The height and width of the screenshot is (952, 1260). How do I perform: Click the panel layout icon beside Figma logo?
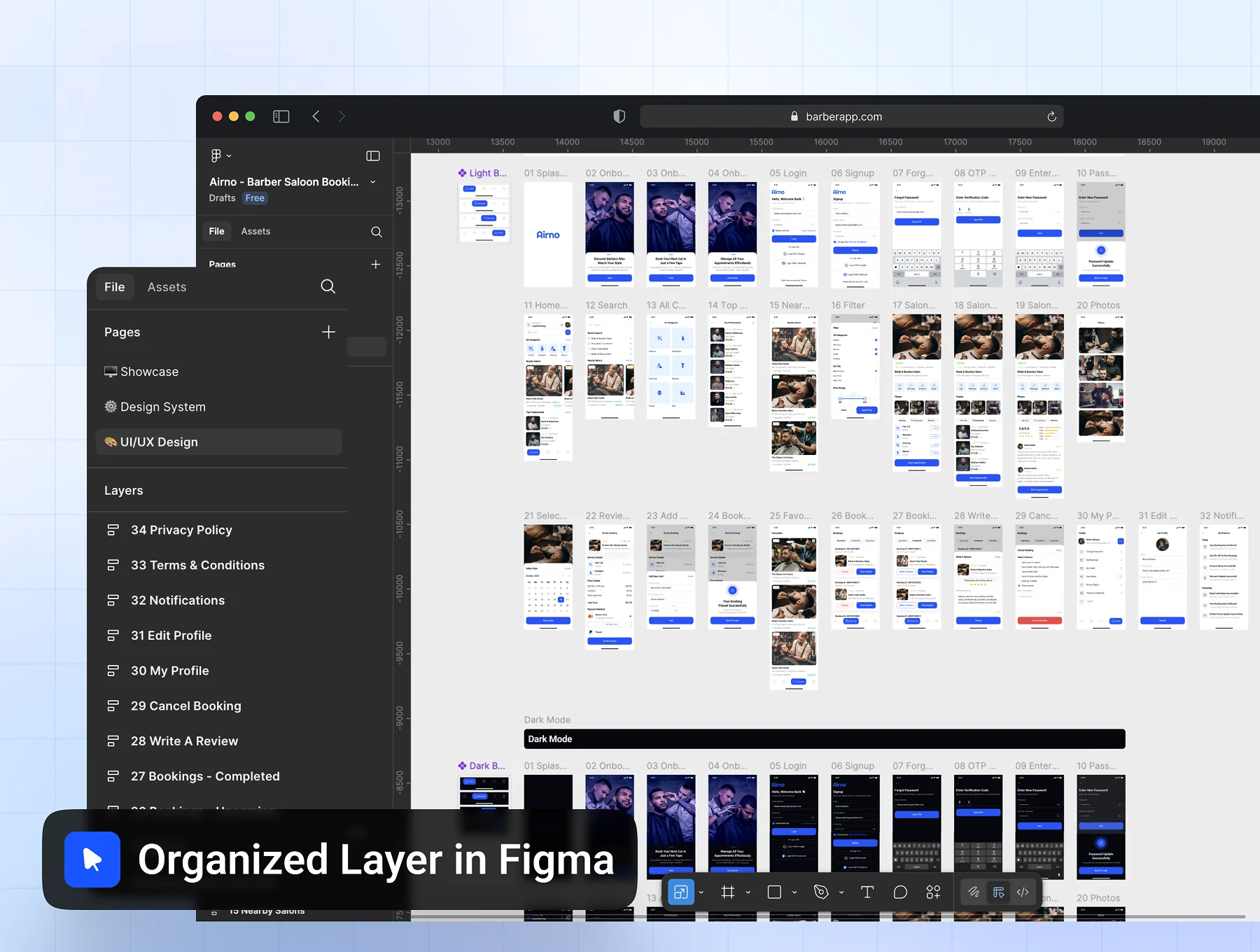coord(373,156)
